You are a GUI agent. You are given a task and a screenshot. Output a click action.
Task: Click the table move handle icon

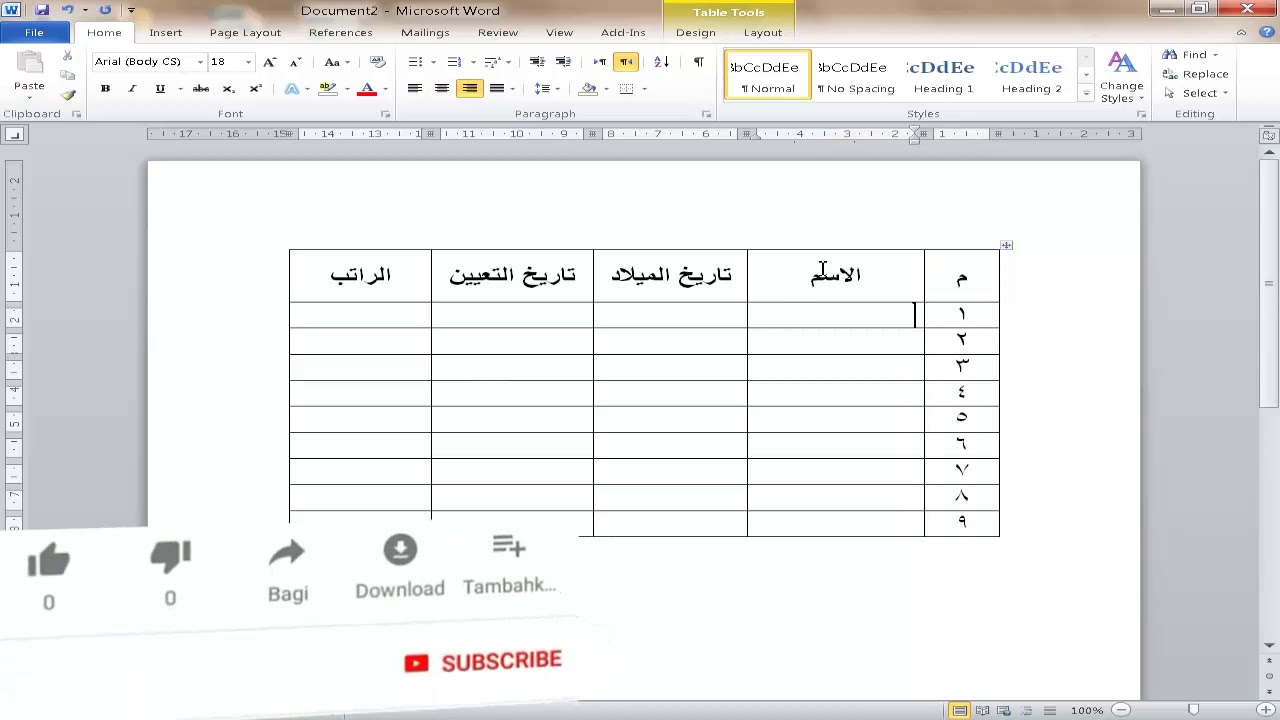1007,245
